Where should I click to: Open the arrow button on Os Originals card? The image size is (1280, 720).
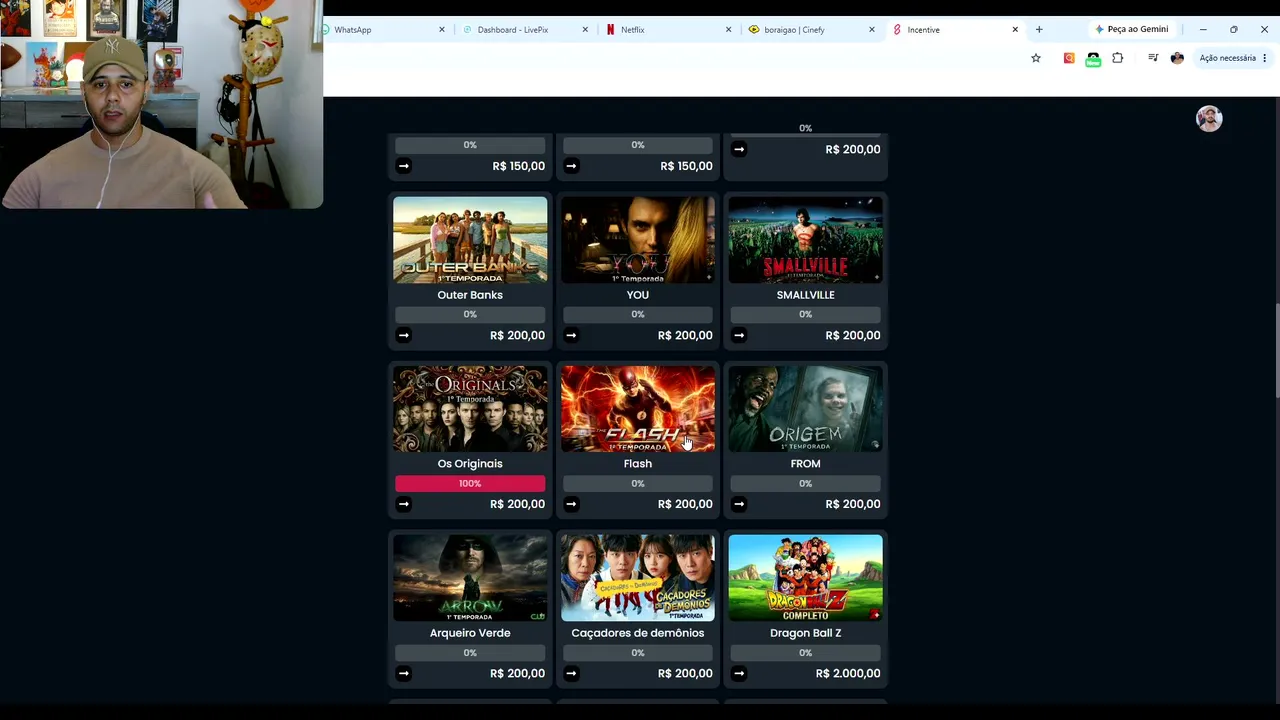(x=404, y=504)
